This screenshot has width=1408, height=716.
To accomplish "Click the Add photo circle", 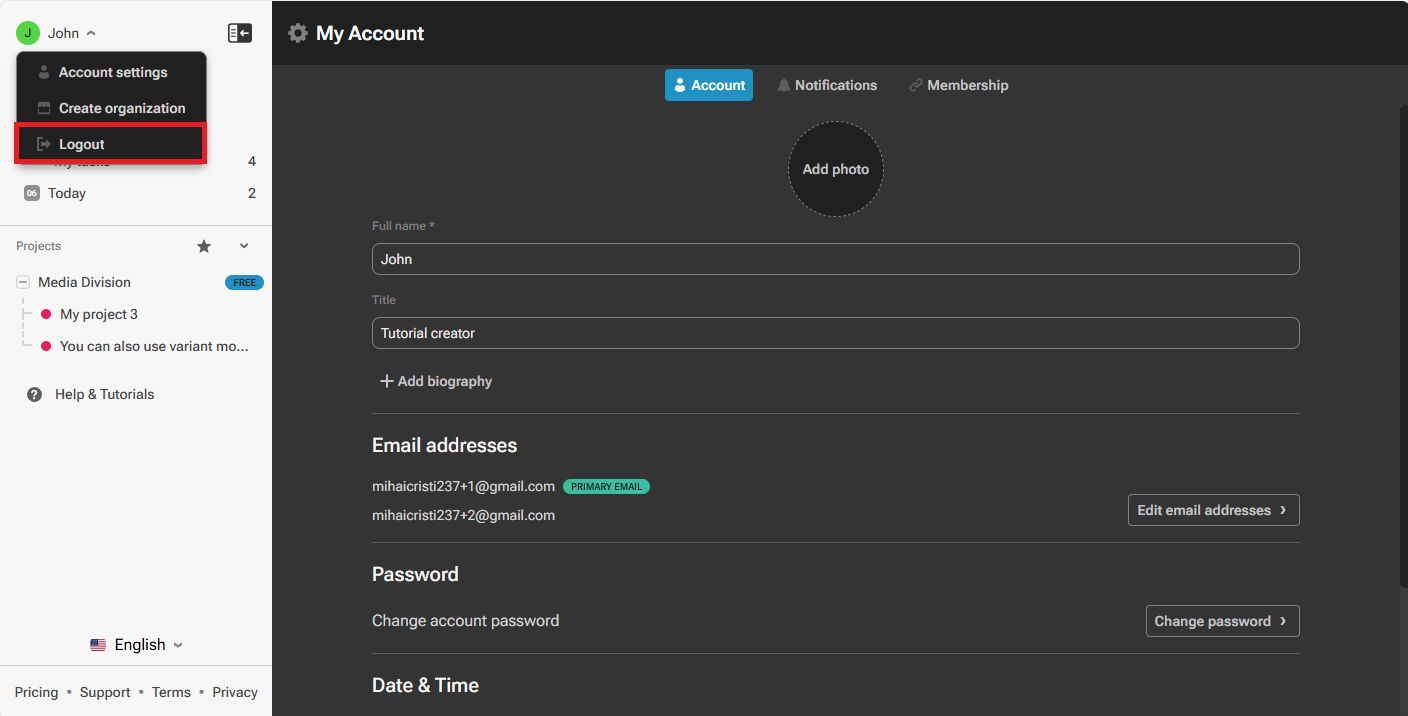I will click(835, 168).
